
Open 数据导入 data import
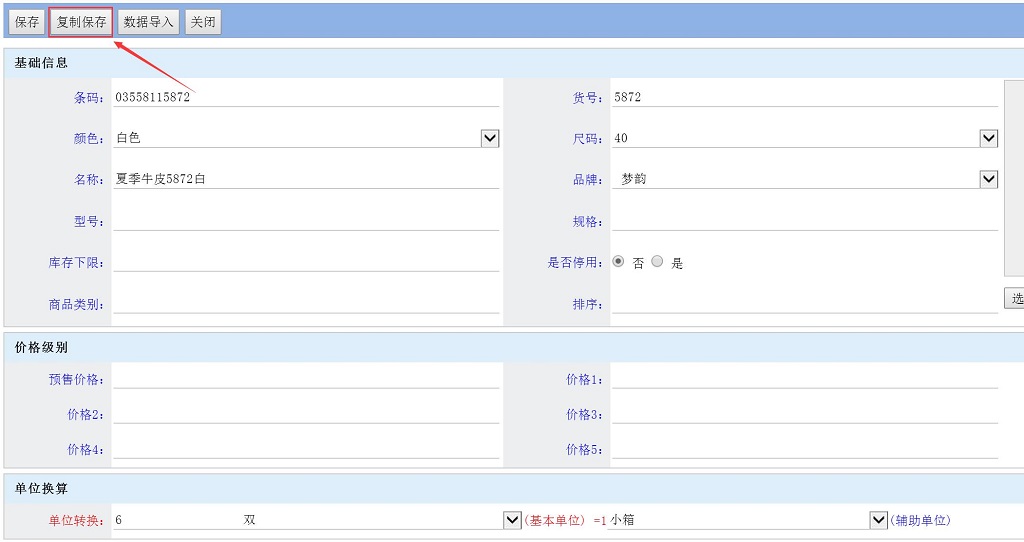click(148, 22)
